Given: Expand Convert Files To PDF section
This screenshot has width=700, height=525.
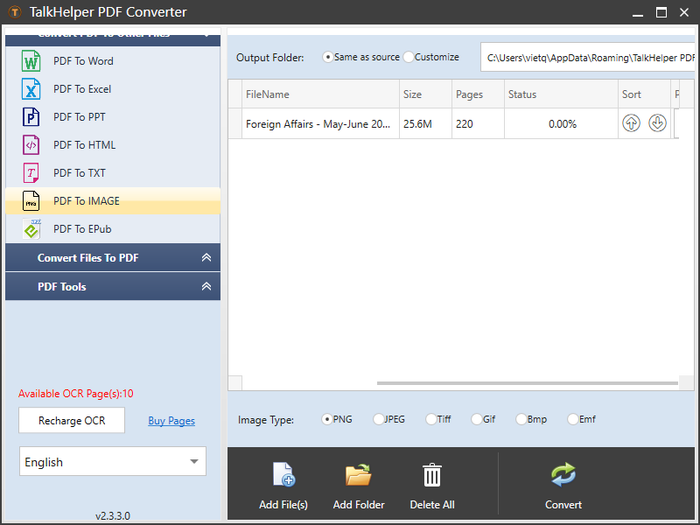Looking at the screenshot, I should pyautogui.click(x=112, y=258).
